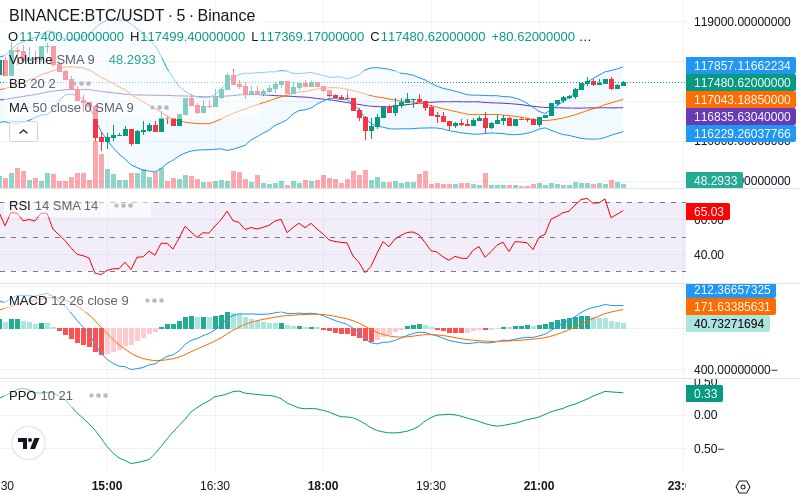Screen dimensions: 800x500
Task: Select the Volume SMA 9 legend label
Action: click(x=52, y=60)
